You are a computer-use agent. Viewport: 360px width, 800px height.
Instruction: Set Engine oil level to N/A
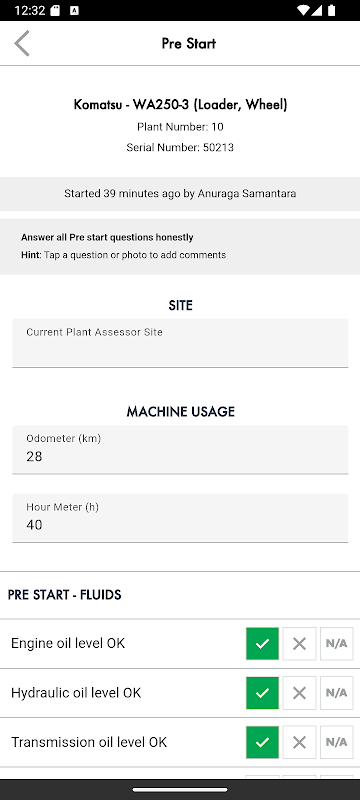click(337, 643)
